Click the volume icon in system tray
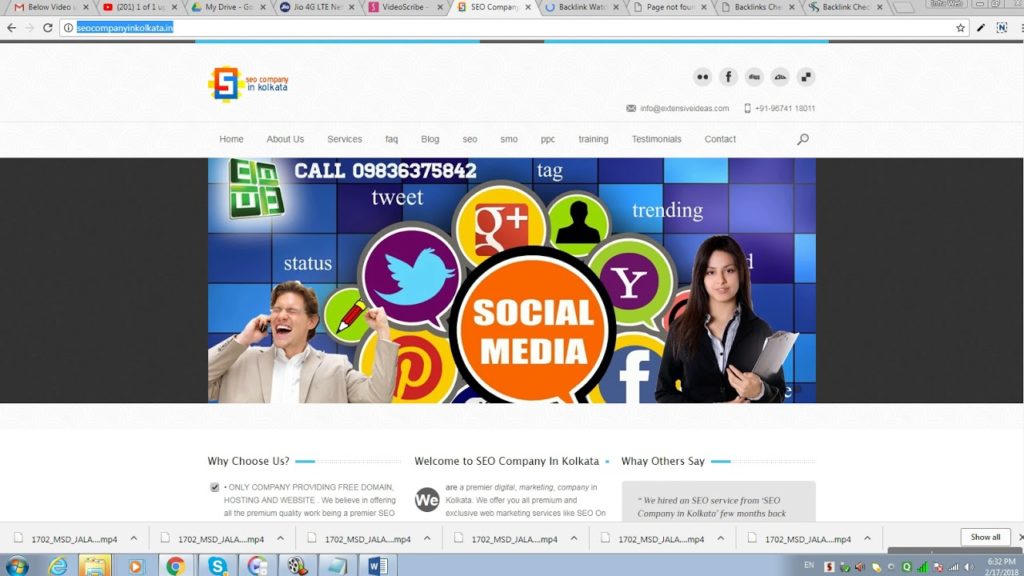This screenshot has width=1024, height=576. (x=968, y=567)
